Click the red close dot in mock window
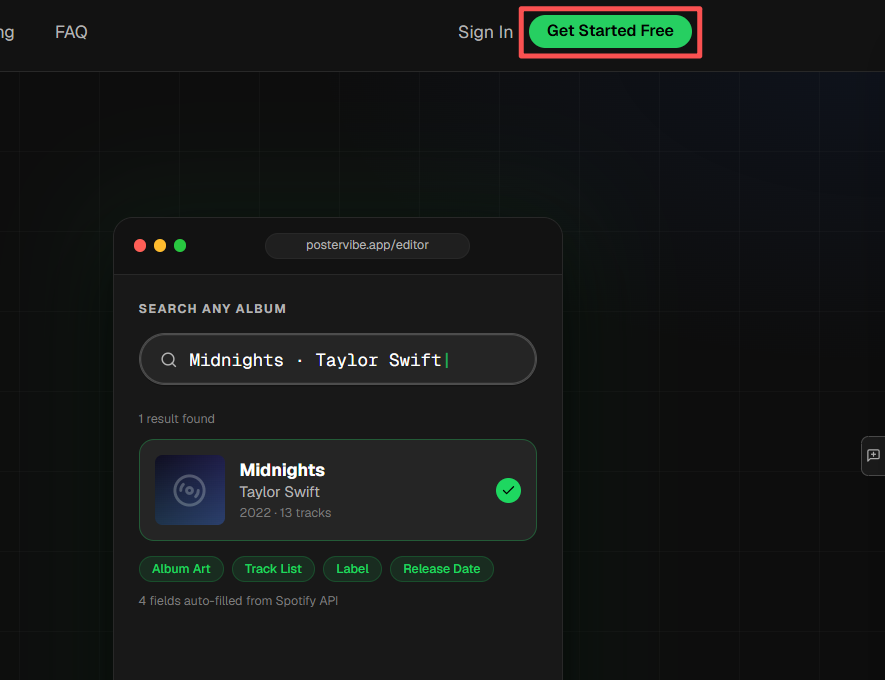Screen dimensions: 885x680 pyautogui.click(x=140, y=245)
